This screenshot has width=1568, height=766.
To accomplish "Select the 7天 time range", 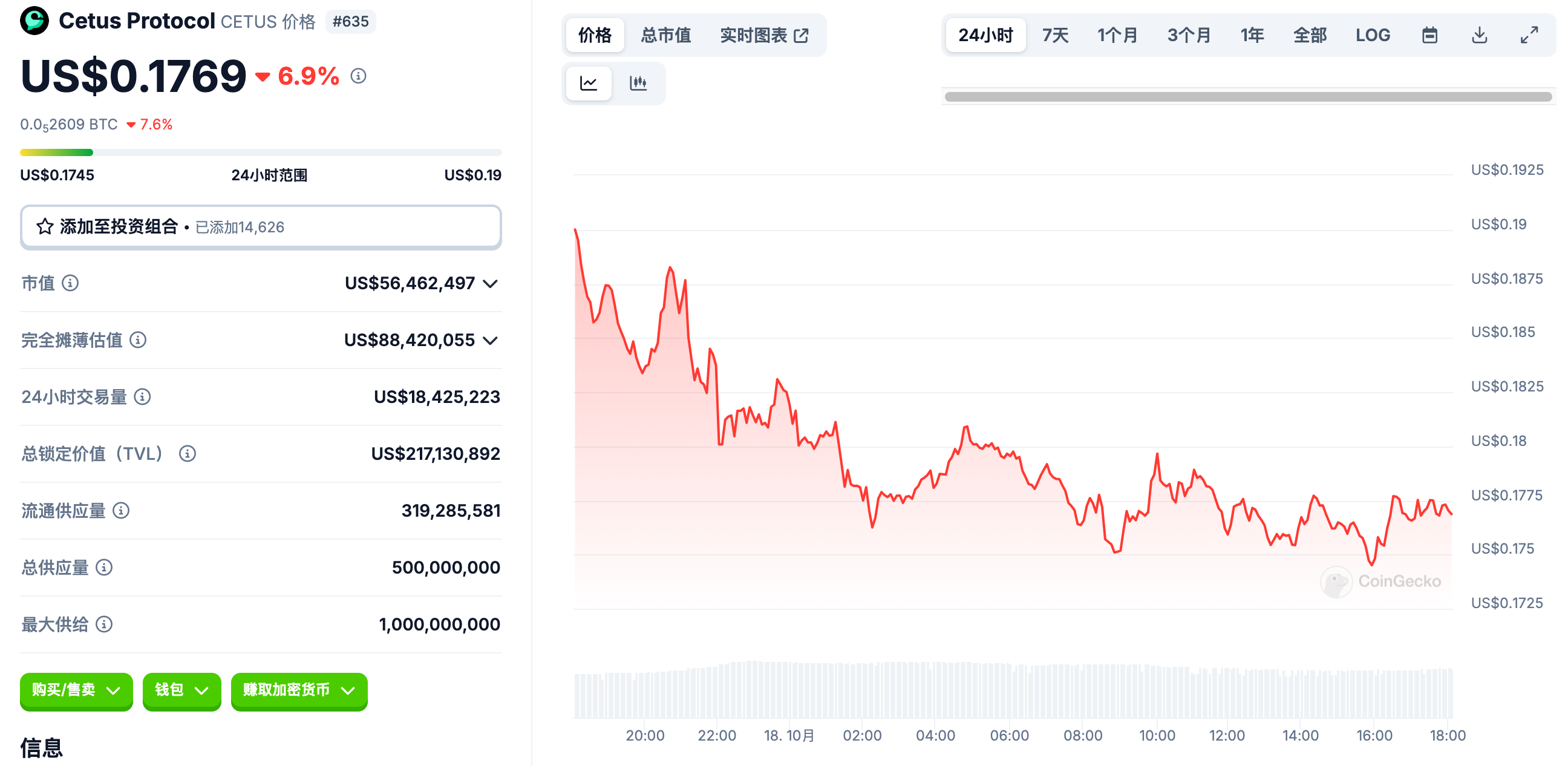I will click(x=1055, y=35).
